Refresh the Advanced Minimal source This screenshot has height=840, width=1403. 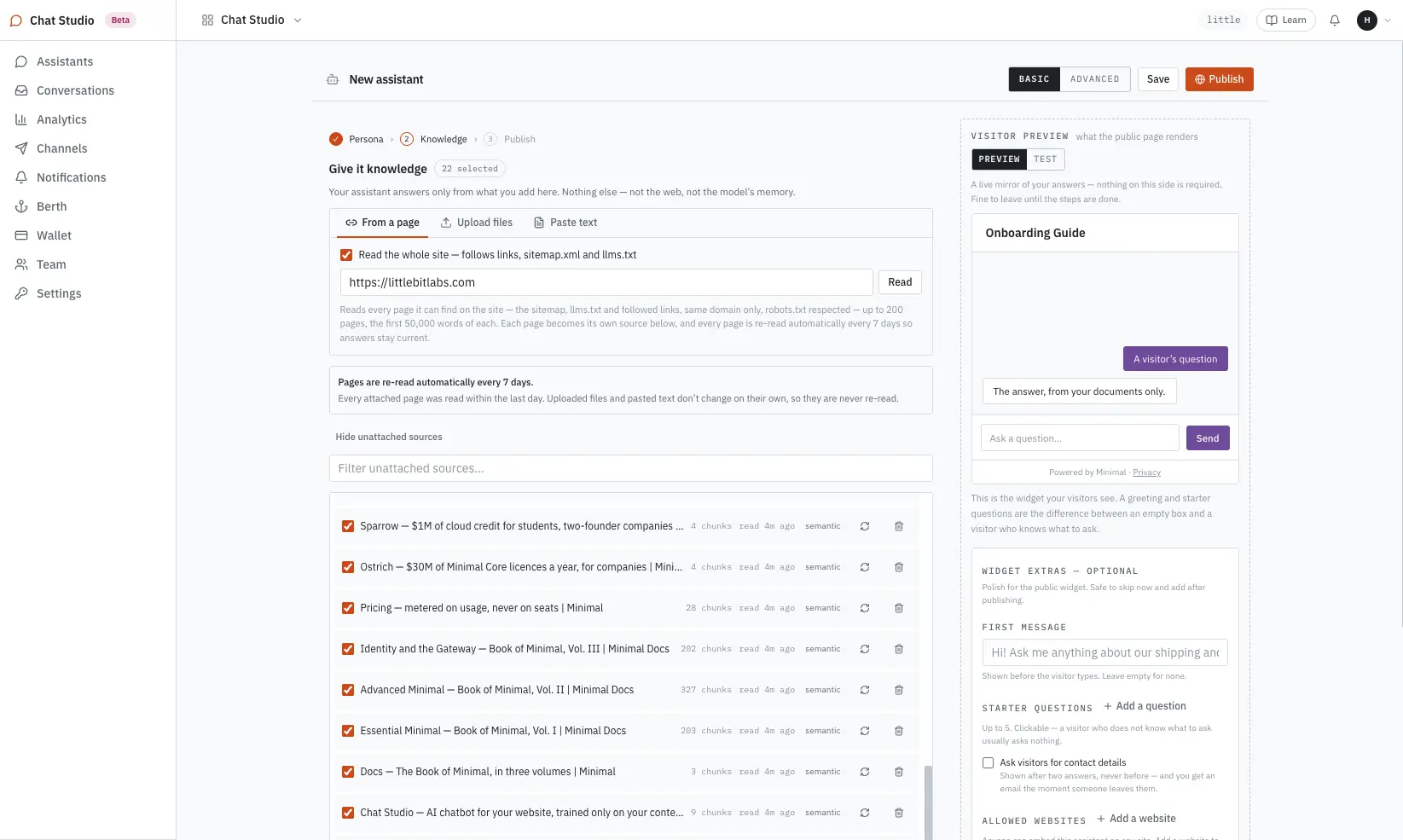coord(865,690)
